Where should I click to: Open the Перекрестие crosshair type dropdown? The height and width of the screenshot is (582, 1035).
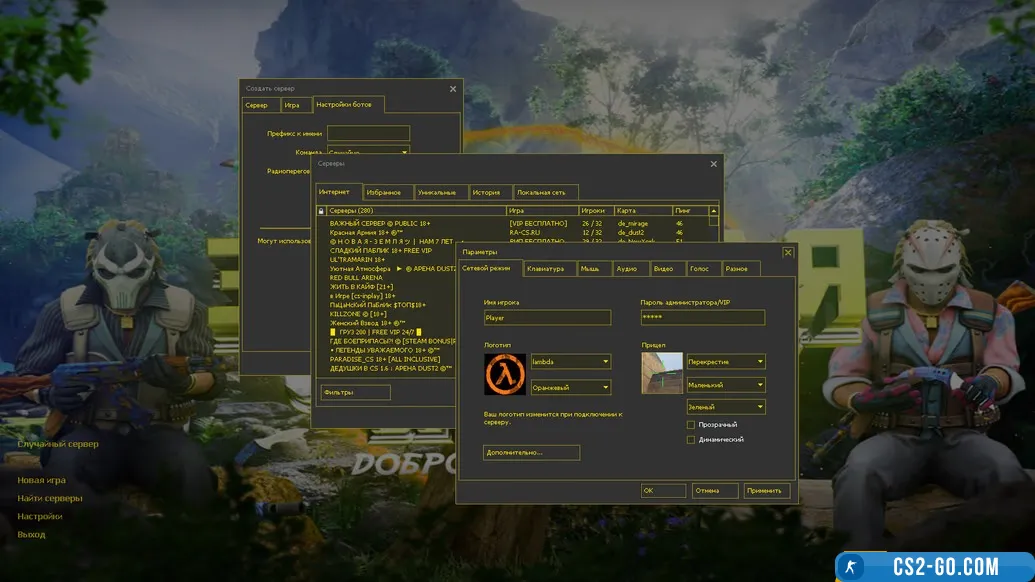click(x=726, y=362)
